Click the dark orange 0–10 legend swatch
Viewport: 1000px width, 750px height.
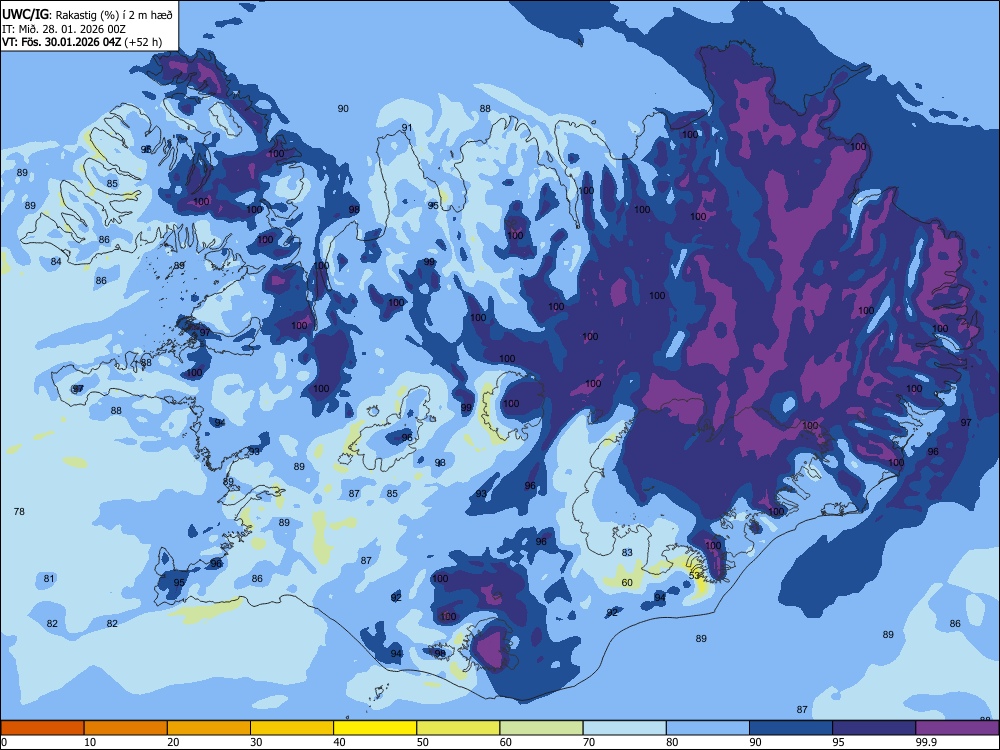[x=42, y=728]
